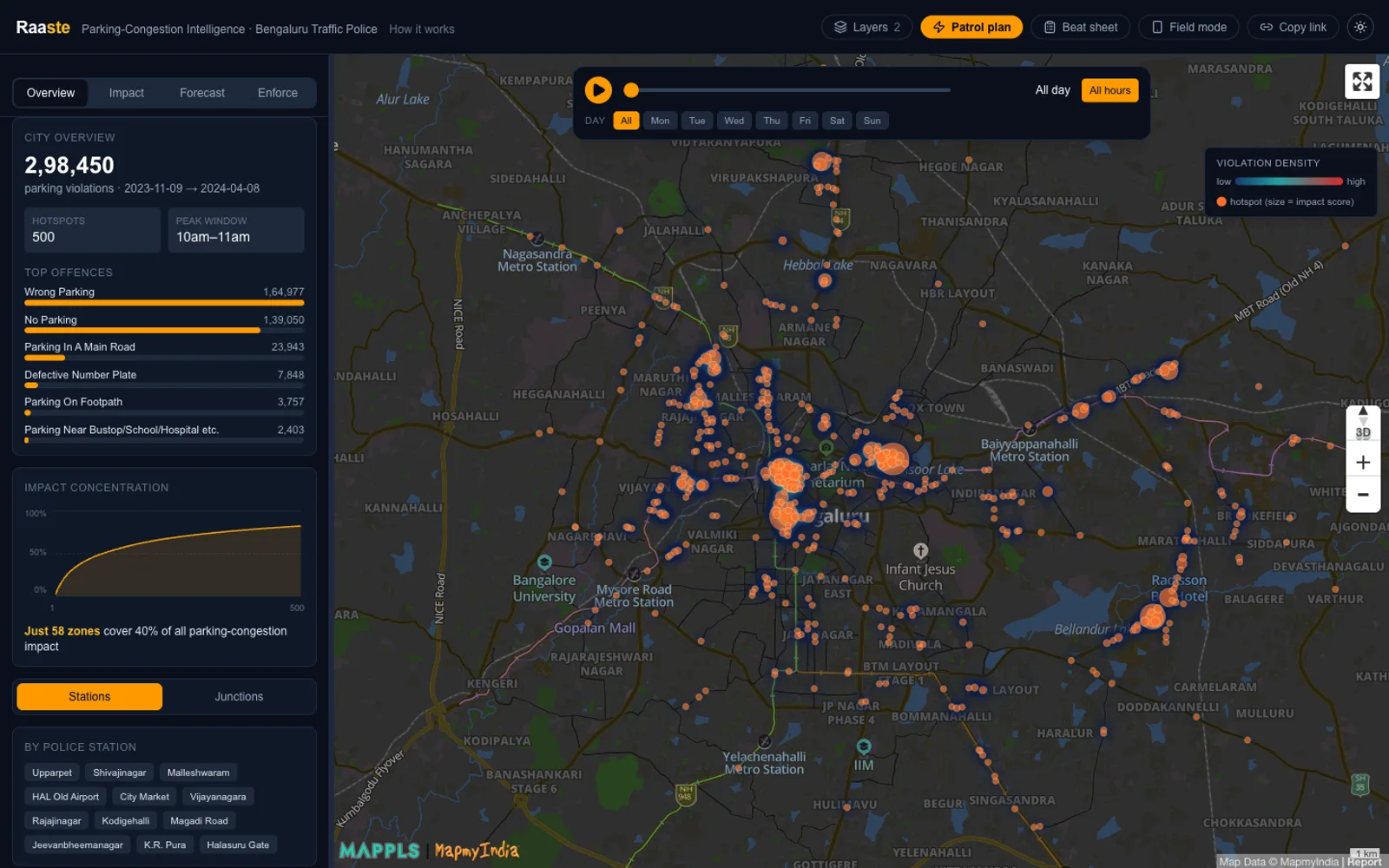The height and width of the screenshot is (868, 1389).
Task: Click Defective Number Plate row
Action: coord(164,378)
